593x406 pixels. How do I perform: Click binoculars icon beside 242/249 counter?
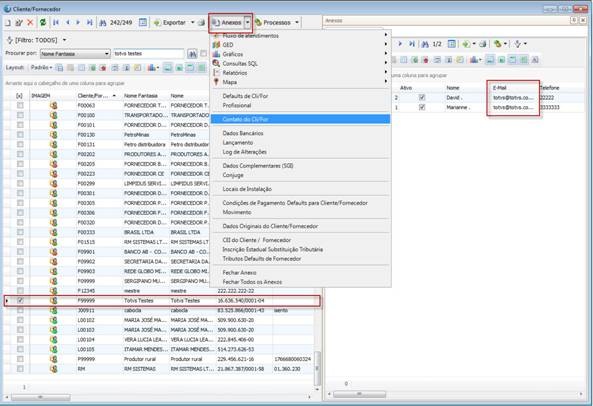point(103,23)
